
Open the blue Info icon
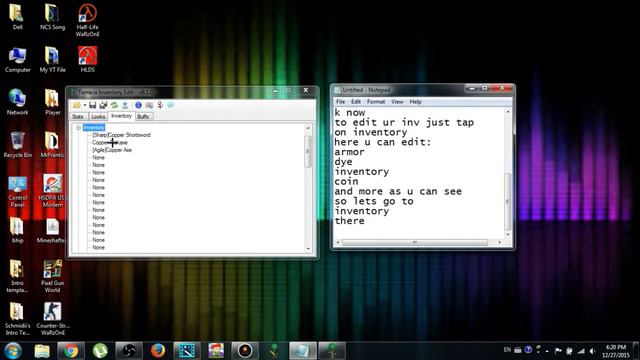[138, 105]
